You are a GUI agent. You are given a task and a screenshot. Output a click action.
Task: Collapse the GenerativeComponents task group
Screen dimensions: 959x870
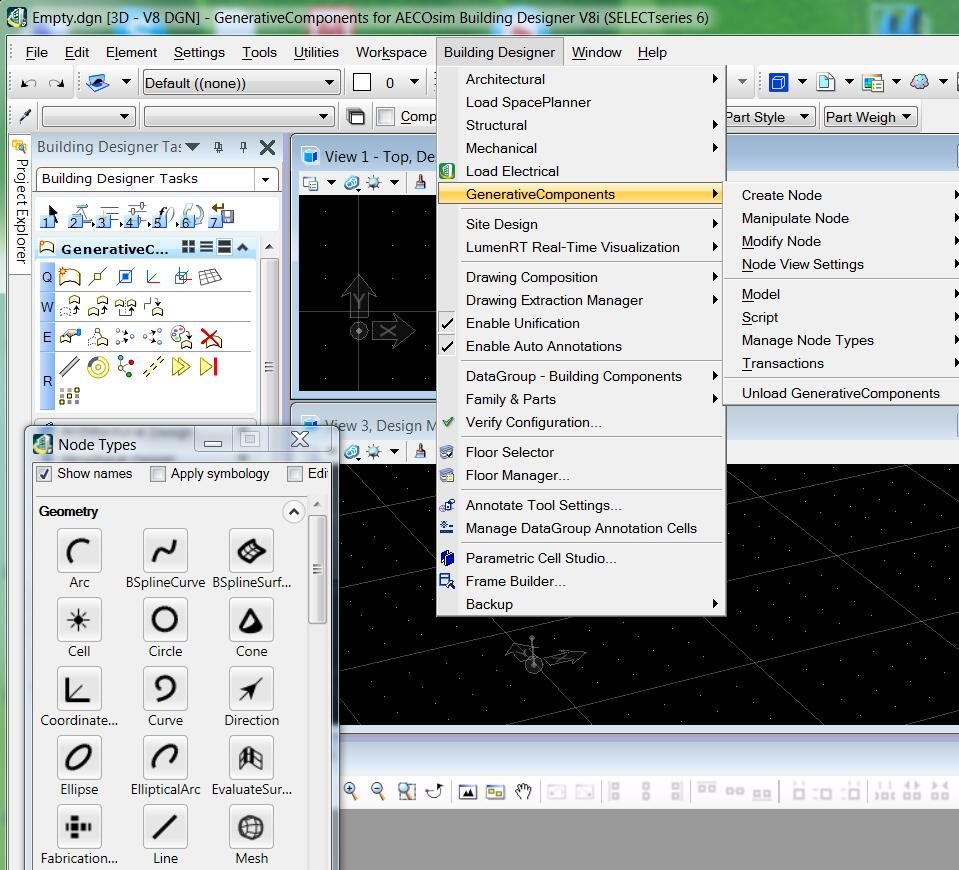click(x=243, y=247)
